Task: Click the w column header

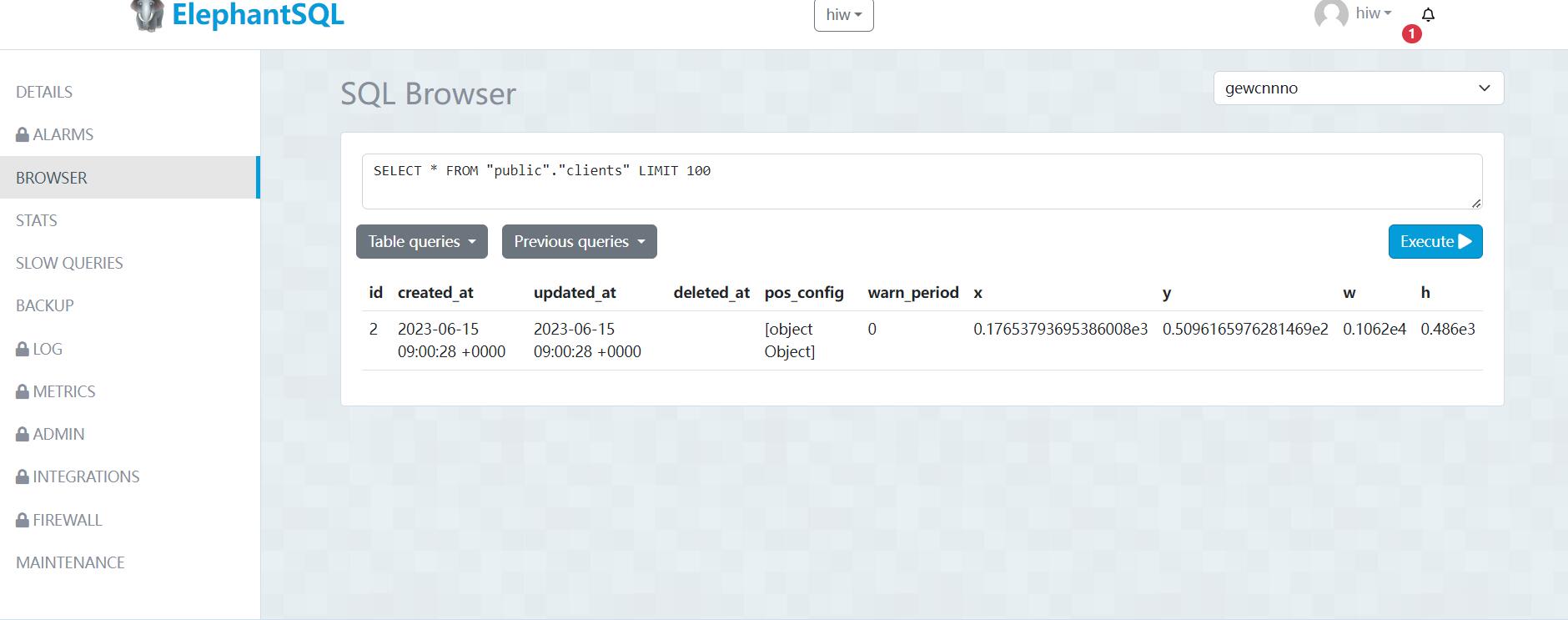Action: point(1349,293)
